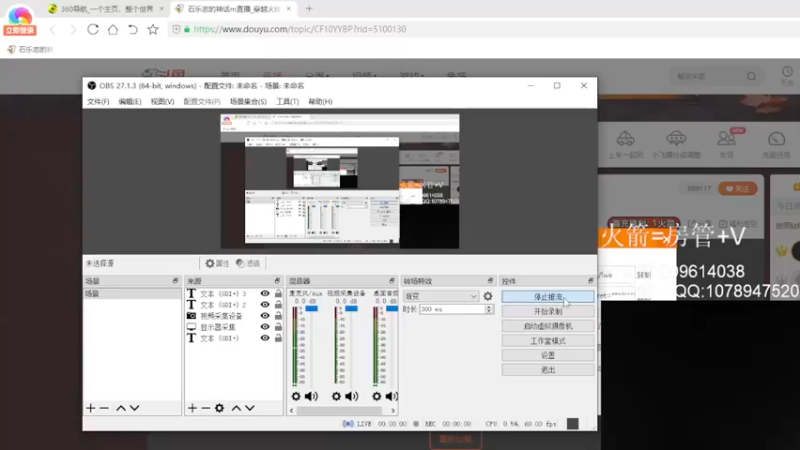
Task: Open the 编辑(E) menu
Action: [x=130, y=102]
